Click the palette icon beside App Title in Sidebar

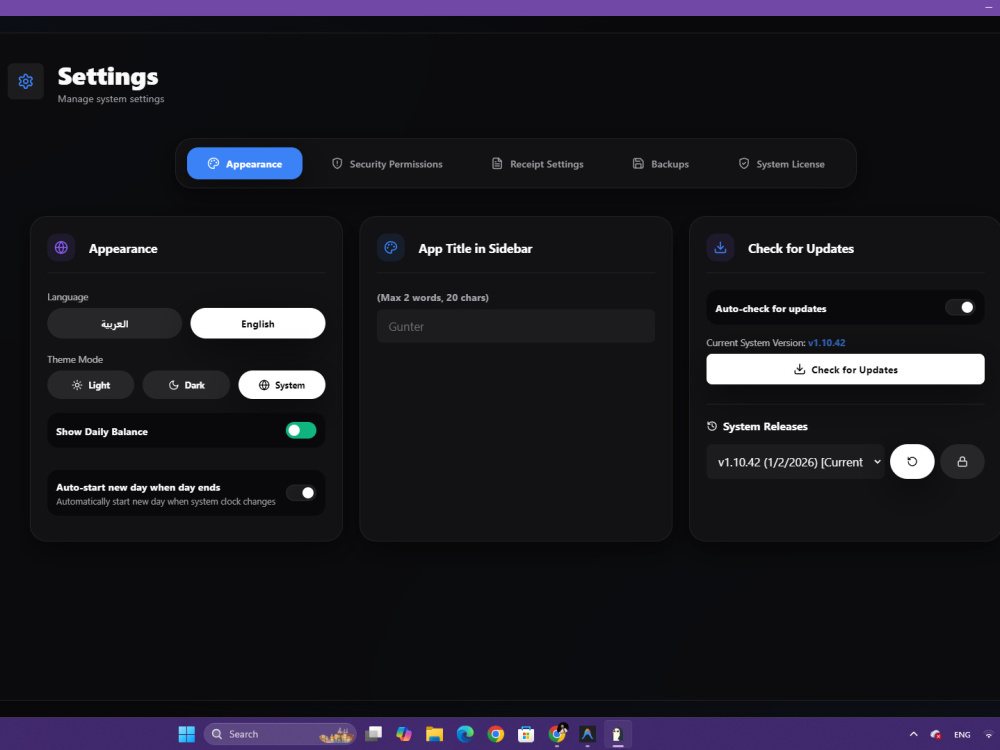pos(391,247)
